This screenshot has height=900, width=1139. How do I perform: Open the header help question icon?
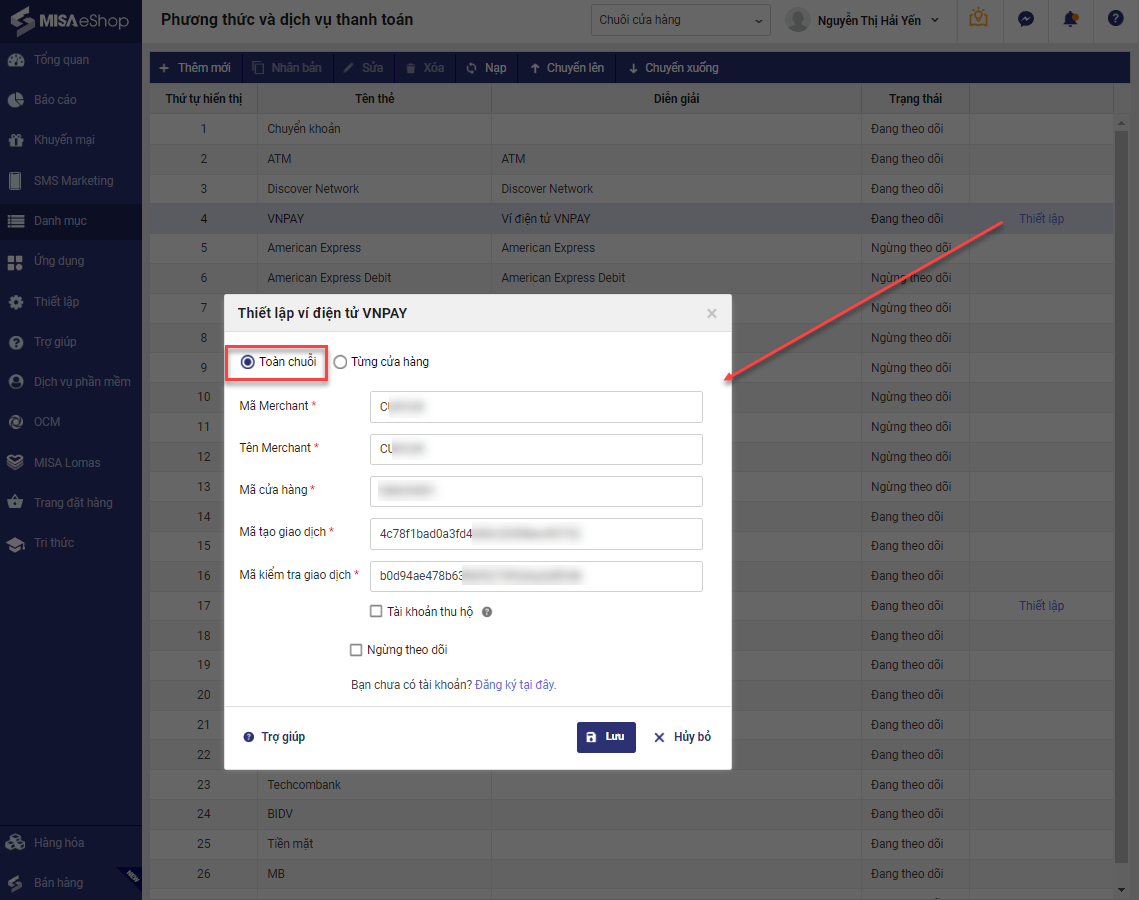pos(1116,18)
